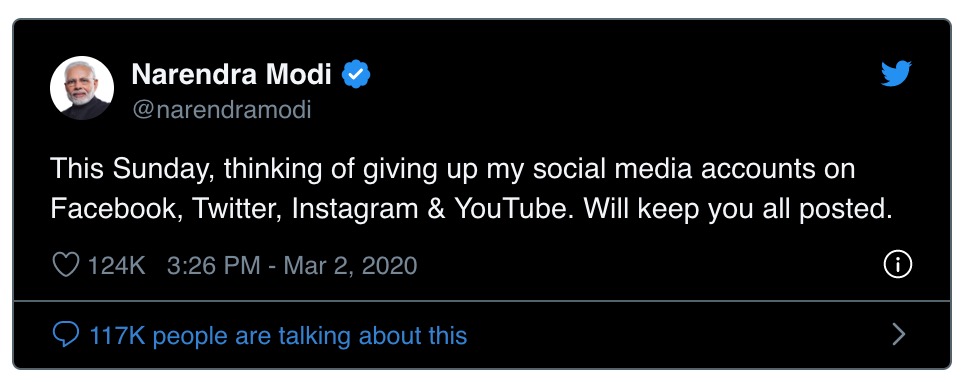Click the word 'Instagram' in the tweet
This screenshot has width=968, height=392.
(354, 210)
